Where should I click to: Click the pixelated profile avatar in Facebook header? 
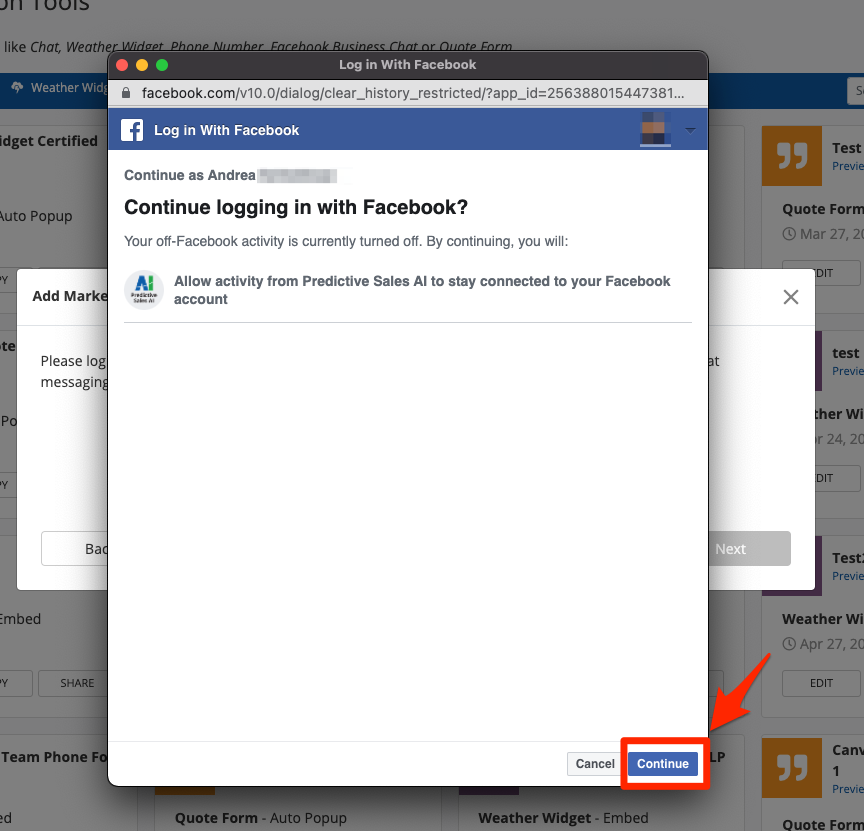point(655,129)
